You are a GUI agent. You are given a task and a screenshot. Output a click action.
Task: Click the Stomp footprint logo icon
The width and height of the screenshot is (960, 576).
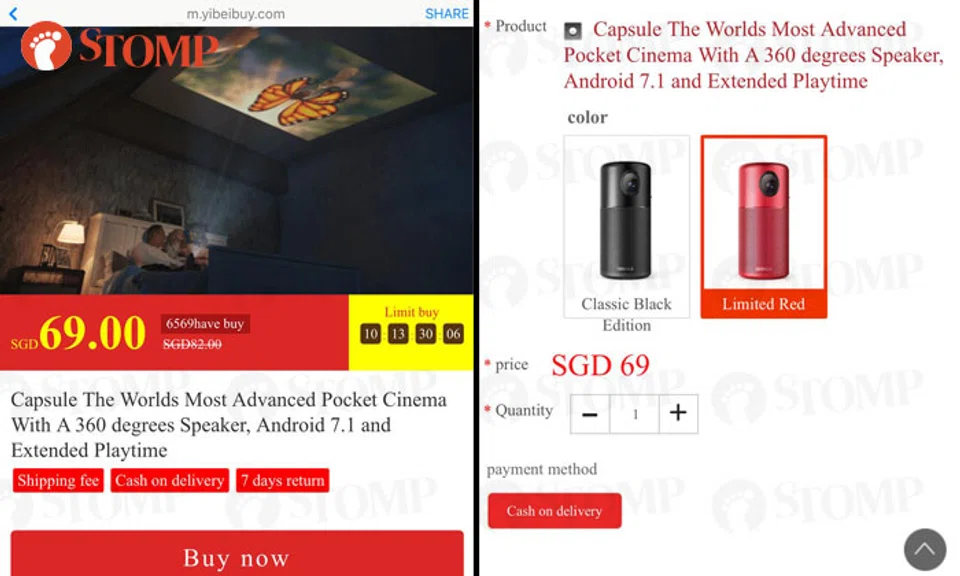click(x=46, y=47)
